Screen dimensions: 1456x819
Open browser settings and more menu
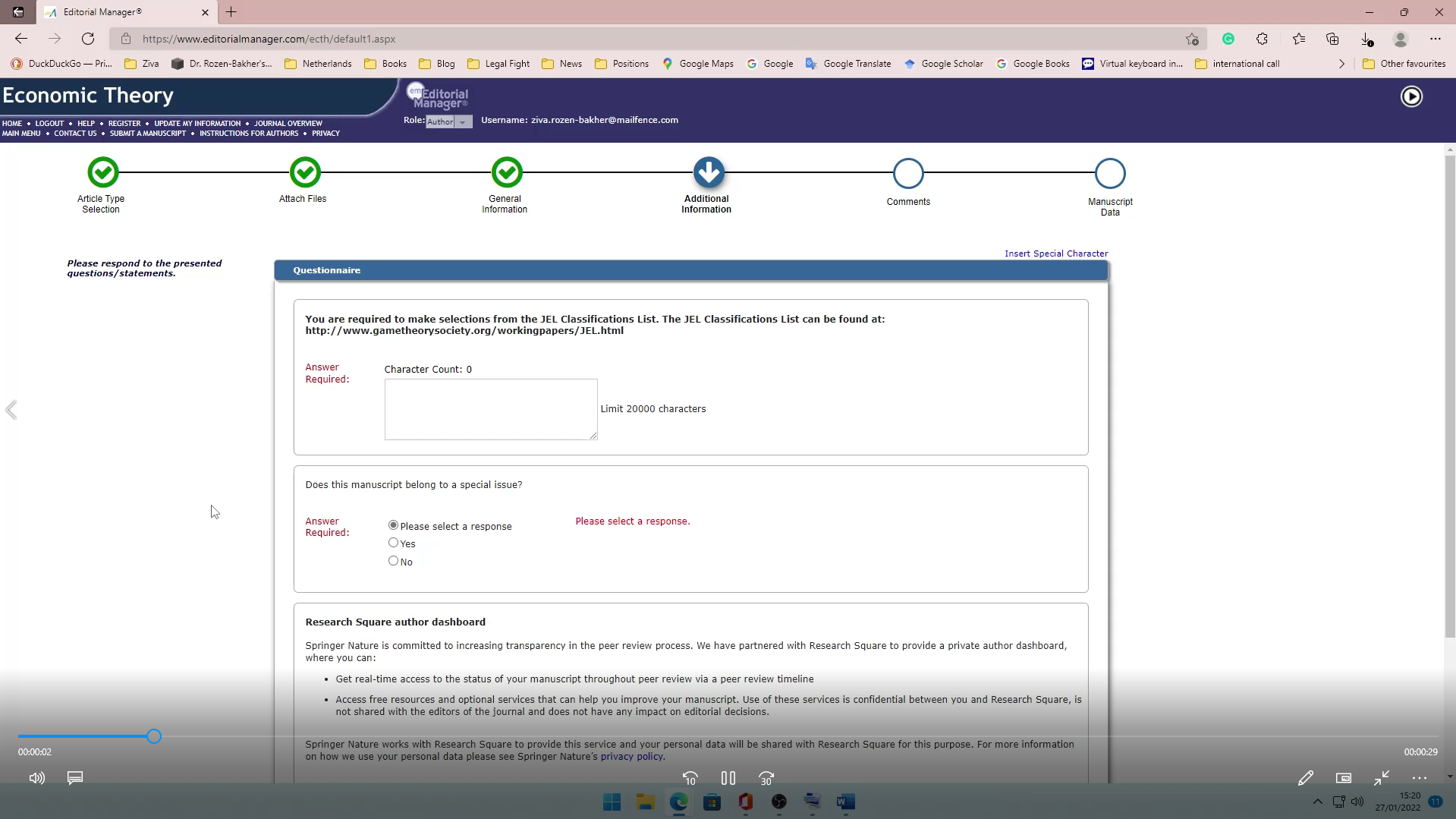click(x=1435, y=39)
